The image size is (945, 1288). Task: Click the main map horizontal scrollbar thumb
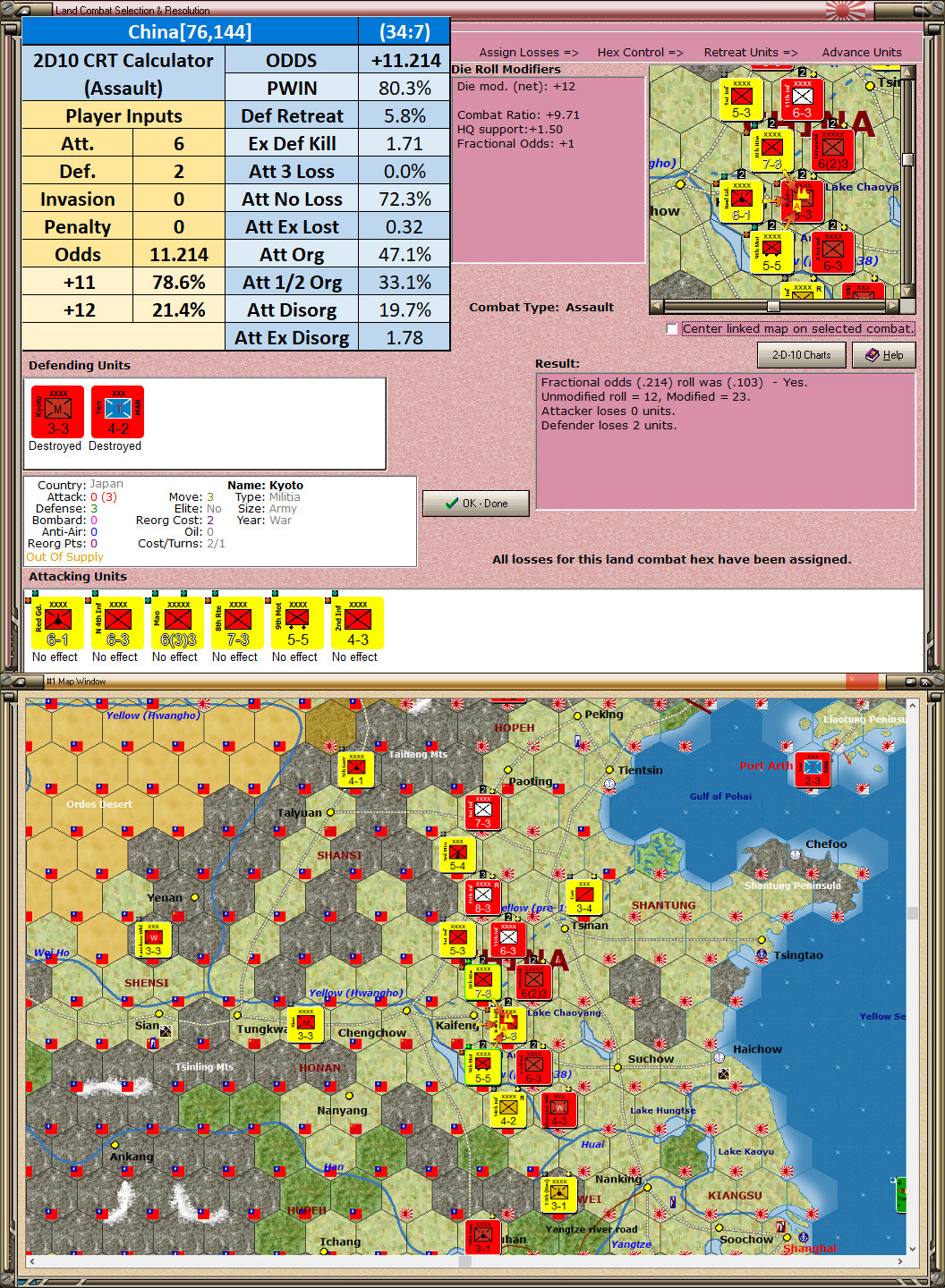click(x=464, y=1262)
